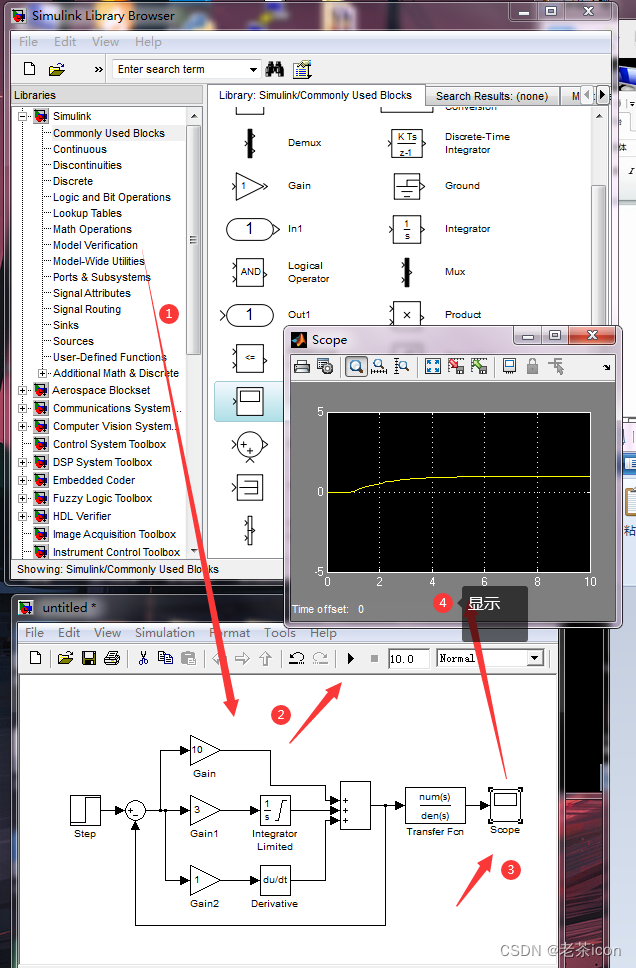
Task: Select Continuous library
Action: coord(80,149)
